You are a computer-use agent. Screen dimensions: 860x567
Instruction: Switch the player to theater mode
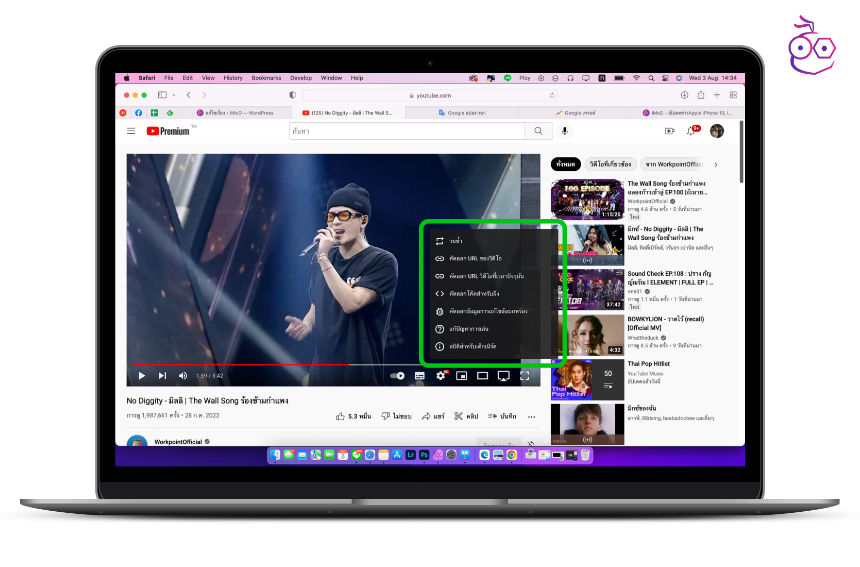pyautogui.click(x=482, y=376)
